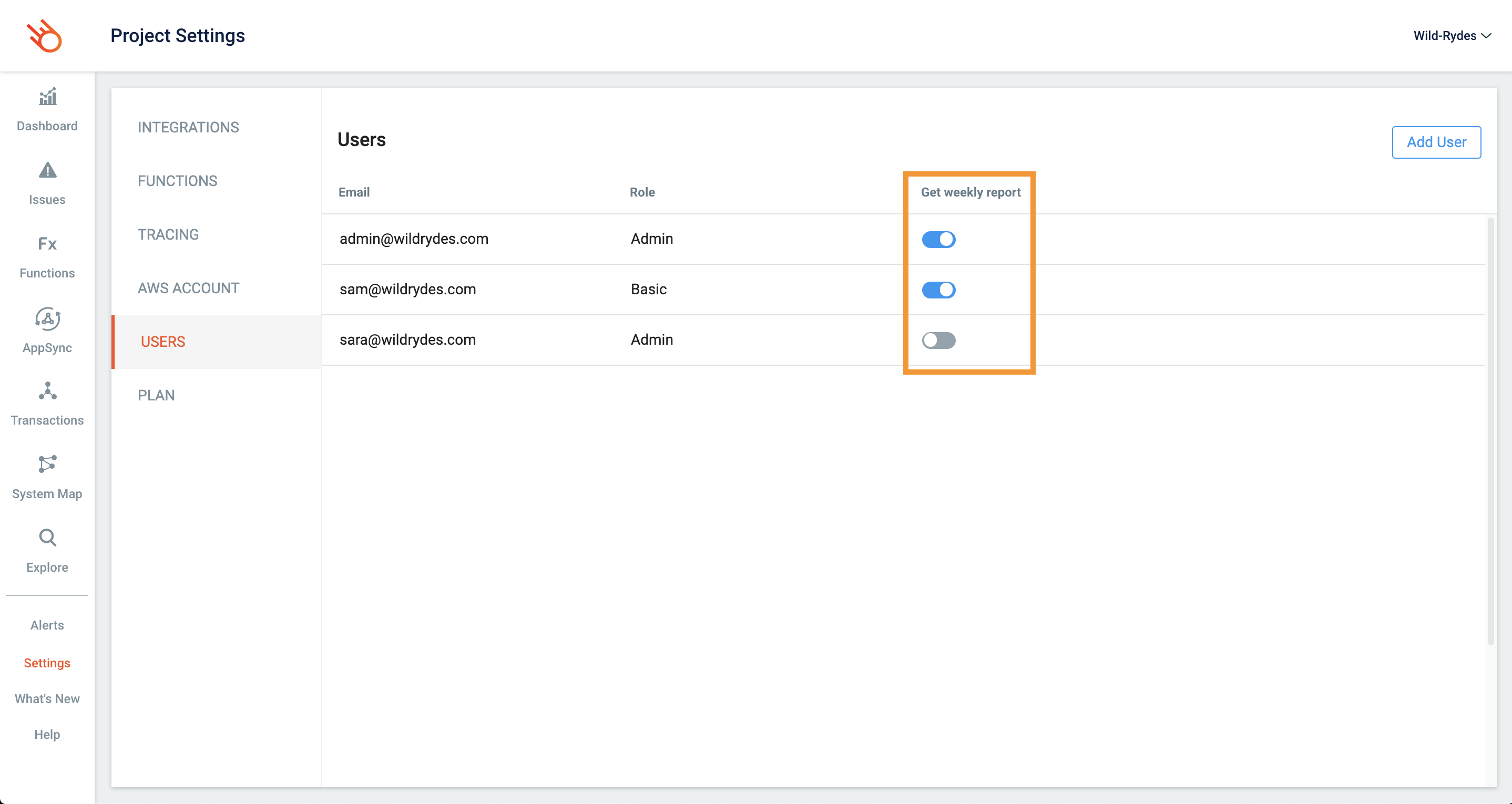Select the Transactions nodes icon
The height and width of the screenshot is (804, 1512).
47,391
